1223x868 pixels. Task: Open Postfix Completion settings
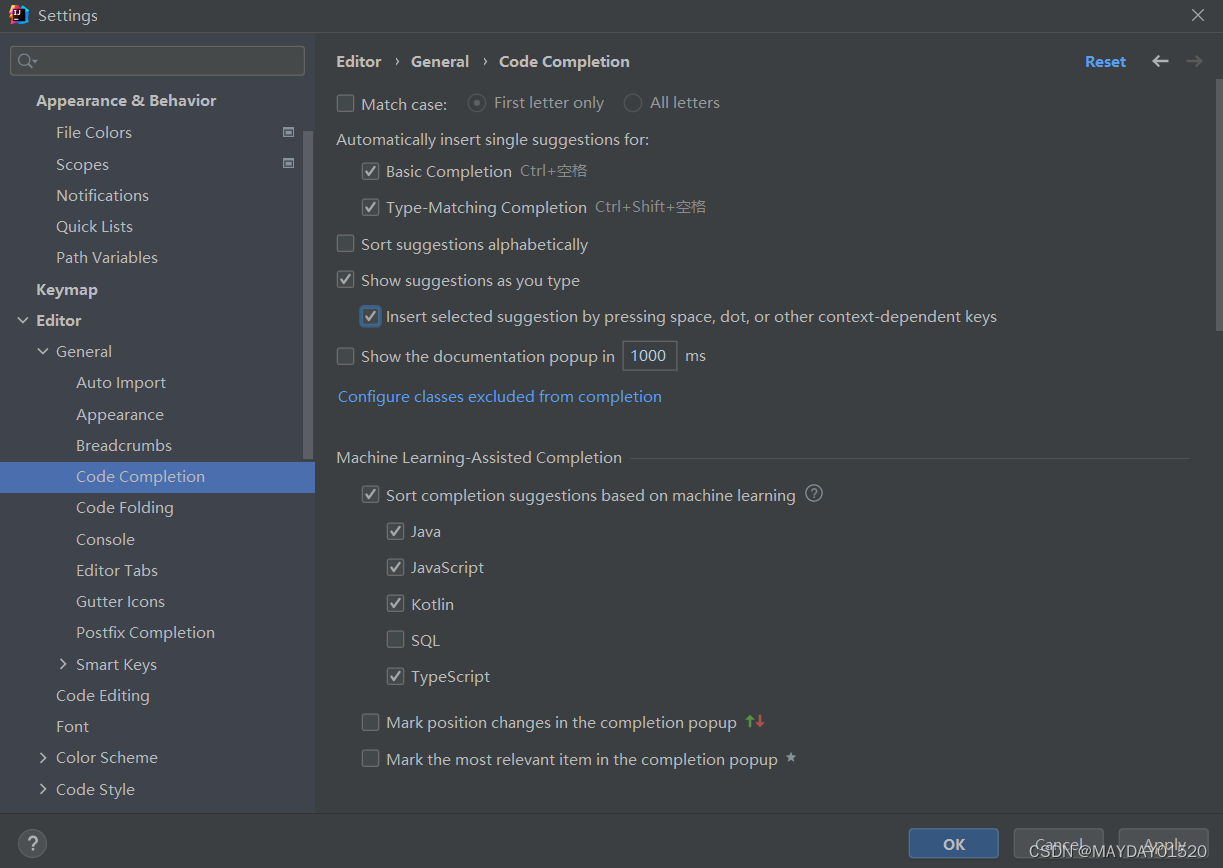pyautogui.click(x=145, y=632)
